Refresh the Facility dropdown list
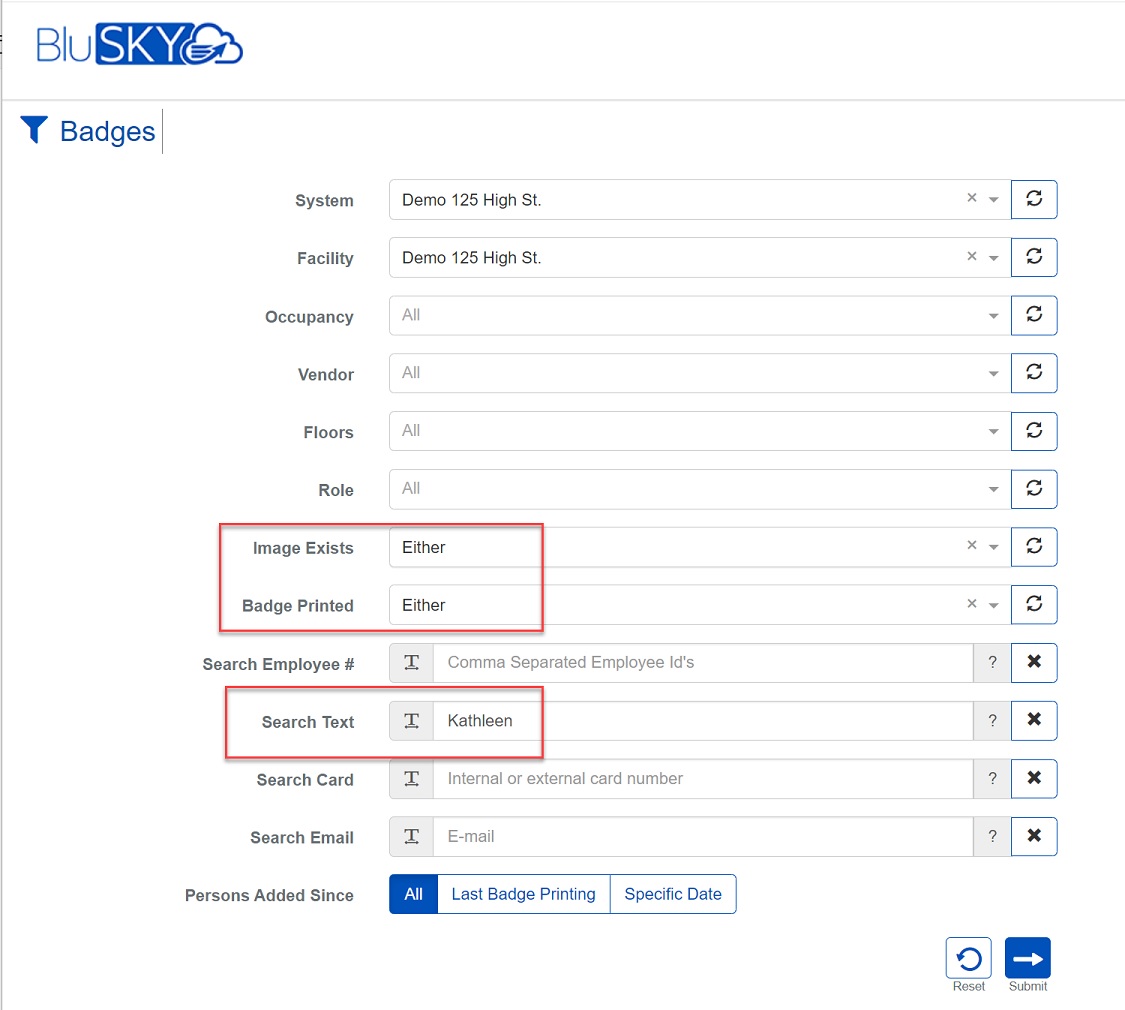 tap(1034, 257)
